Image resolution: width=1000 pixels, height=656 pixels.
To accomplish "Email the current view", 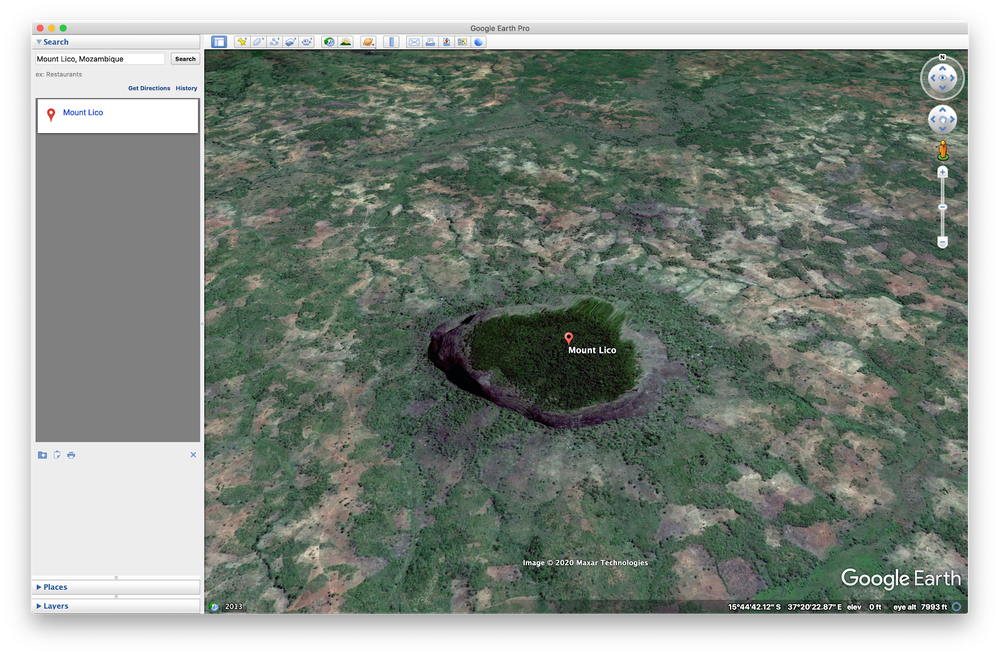I will [414, 42].
